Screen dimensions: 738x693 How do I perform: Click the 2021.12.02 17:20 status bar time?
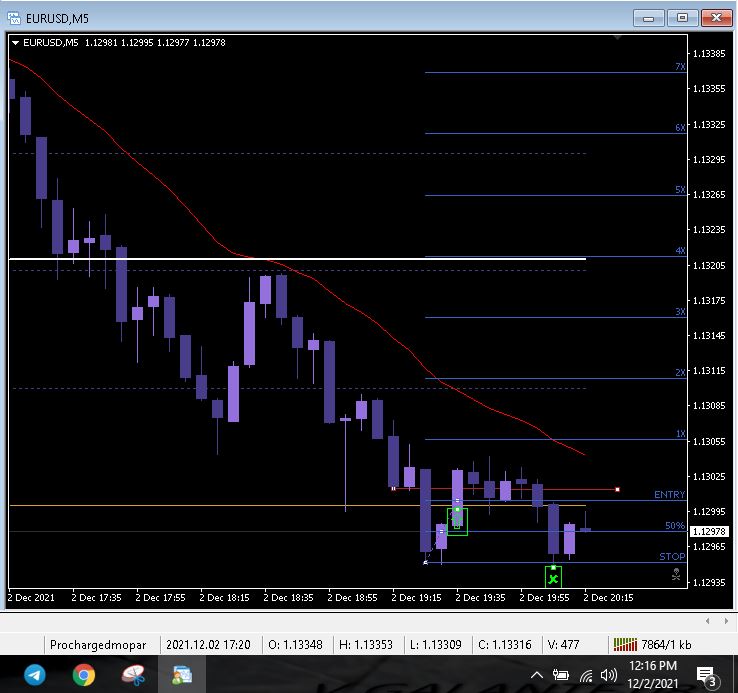click(208, 645)
